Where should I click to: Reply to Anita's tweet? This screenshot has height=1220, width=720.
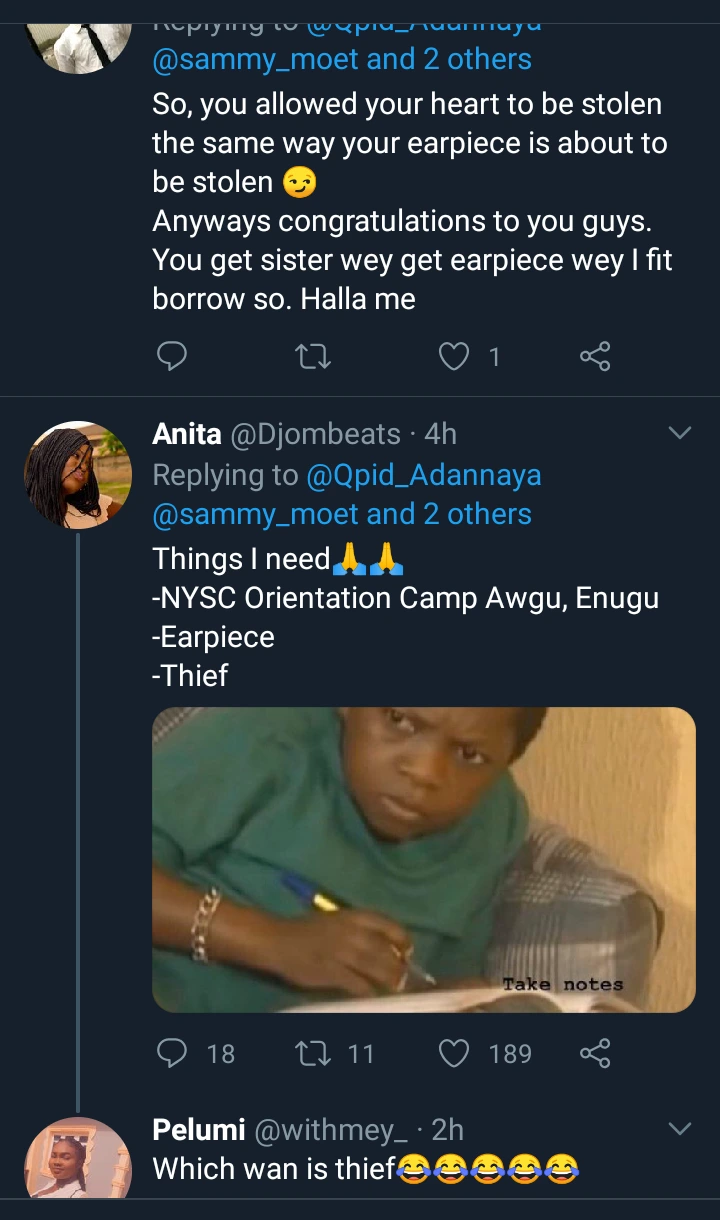[173, 1052]
